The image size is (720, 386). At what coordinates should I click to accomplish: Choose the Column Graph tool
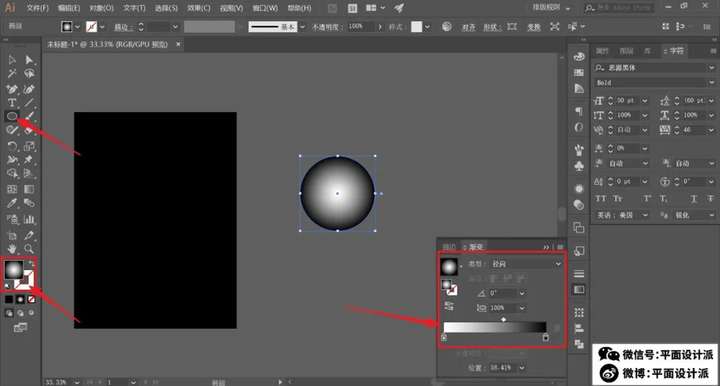(29, 219)
